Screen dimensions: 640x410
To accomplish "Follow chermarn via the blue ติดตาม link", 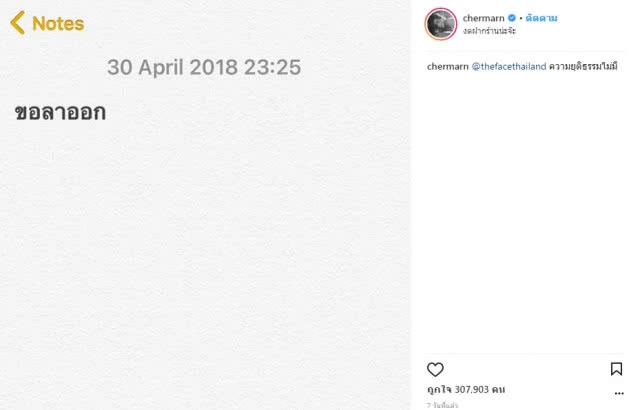I will [541, 18].
